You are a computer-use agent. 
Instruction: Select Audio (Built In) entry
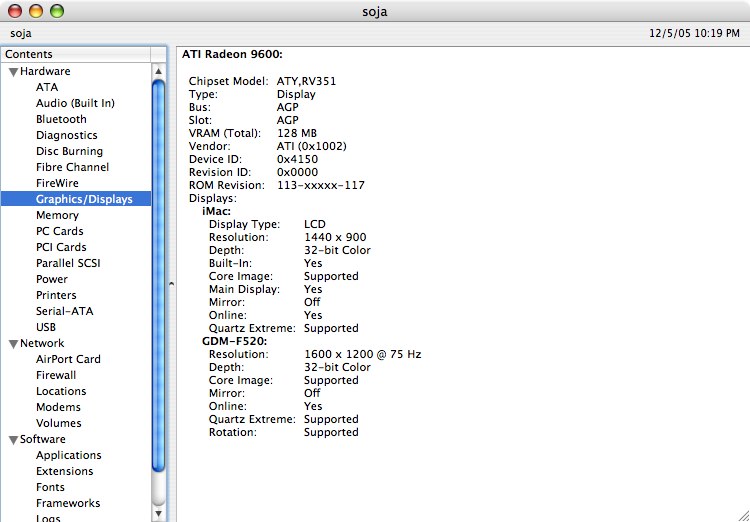[x=75, y=103]
